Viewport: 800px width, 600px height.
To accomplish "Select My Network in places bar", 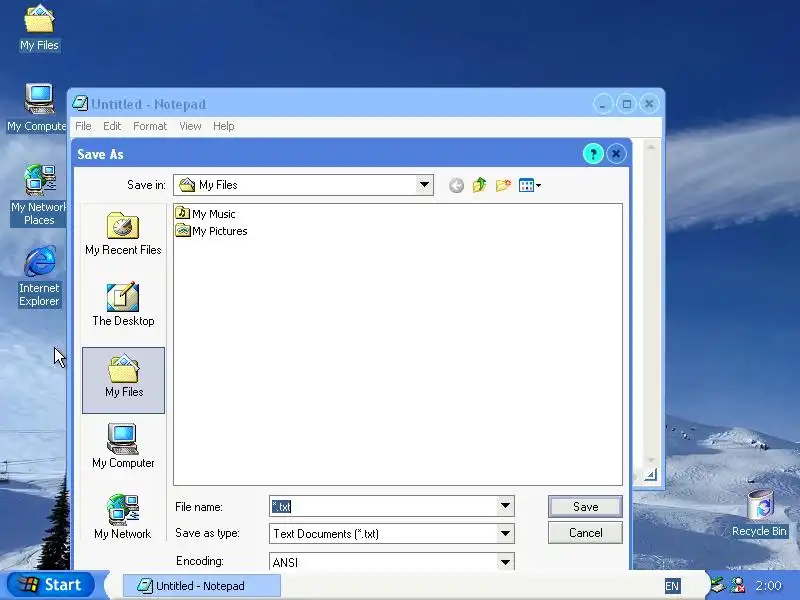I will (x=122, y=517).
